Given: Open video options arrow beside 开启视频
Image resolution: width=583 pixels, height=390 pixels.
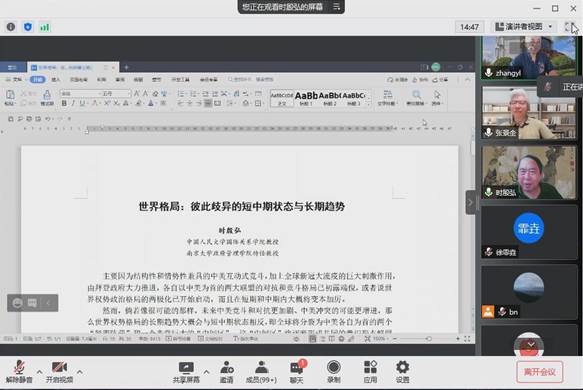Looking at the screenshot, I should (x=80, y=371).
